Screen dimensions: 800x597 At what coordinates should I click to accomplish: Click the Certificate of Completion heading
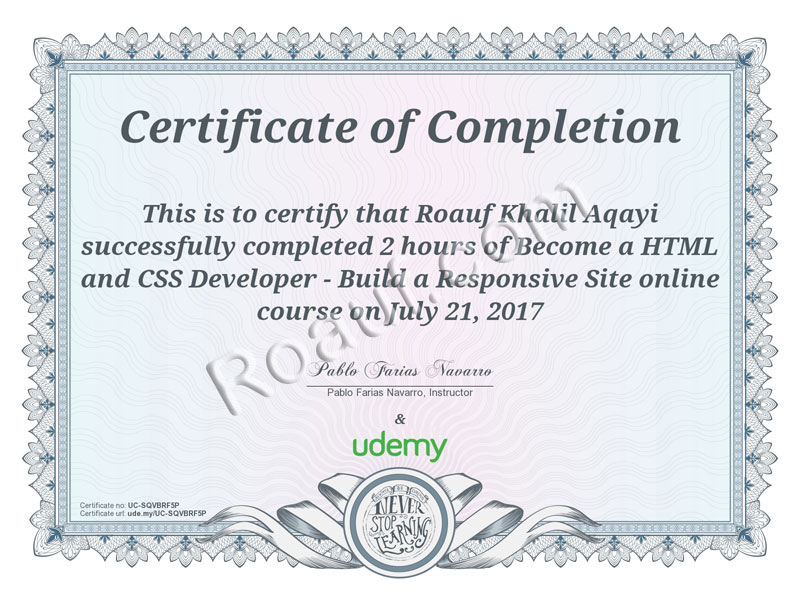[x=400, y=127]
